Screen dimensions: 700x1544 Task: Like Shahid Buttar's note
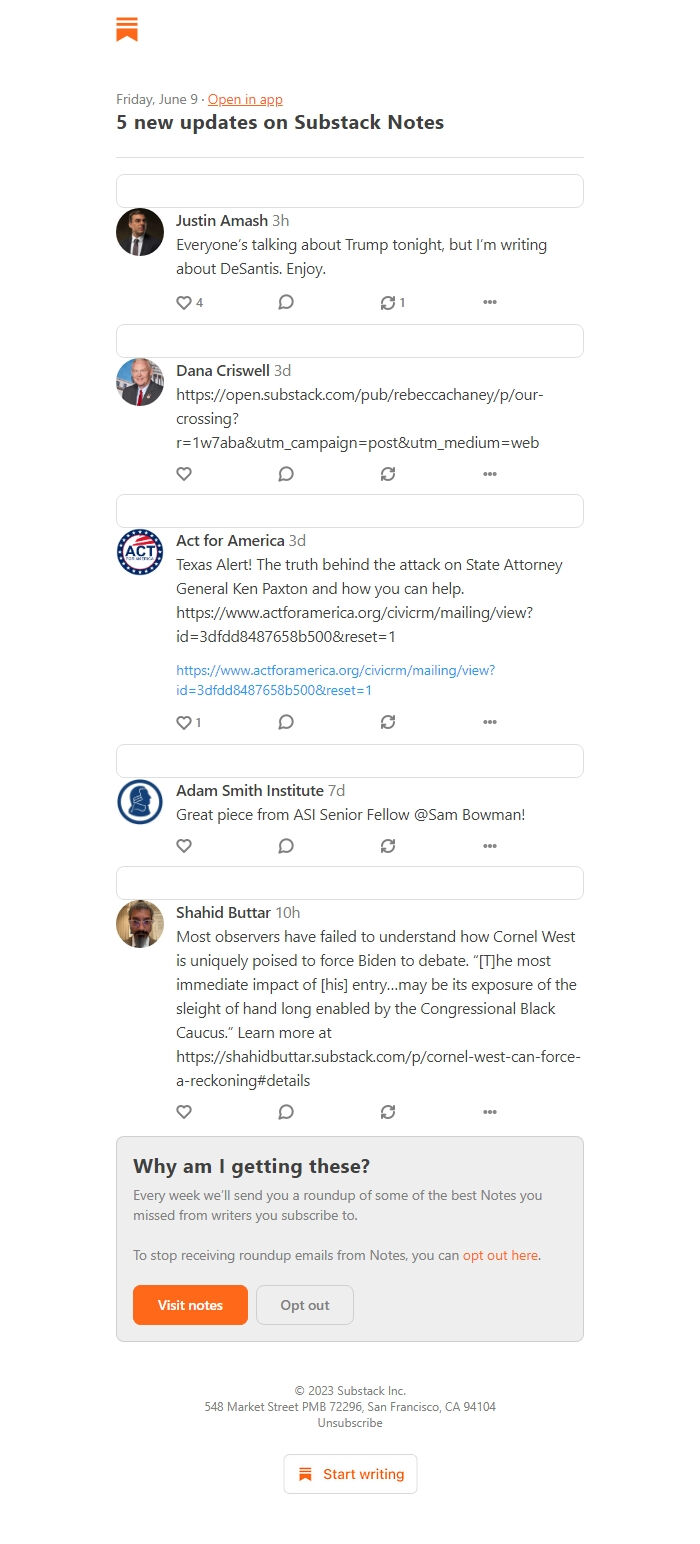coord(184,1111)
